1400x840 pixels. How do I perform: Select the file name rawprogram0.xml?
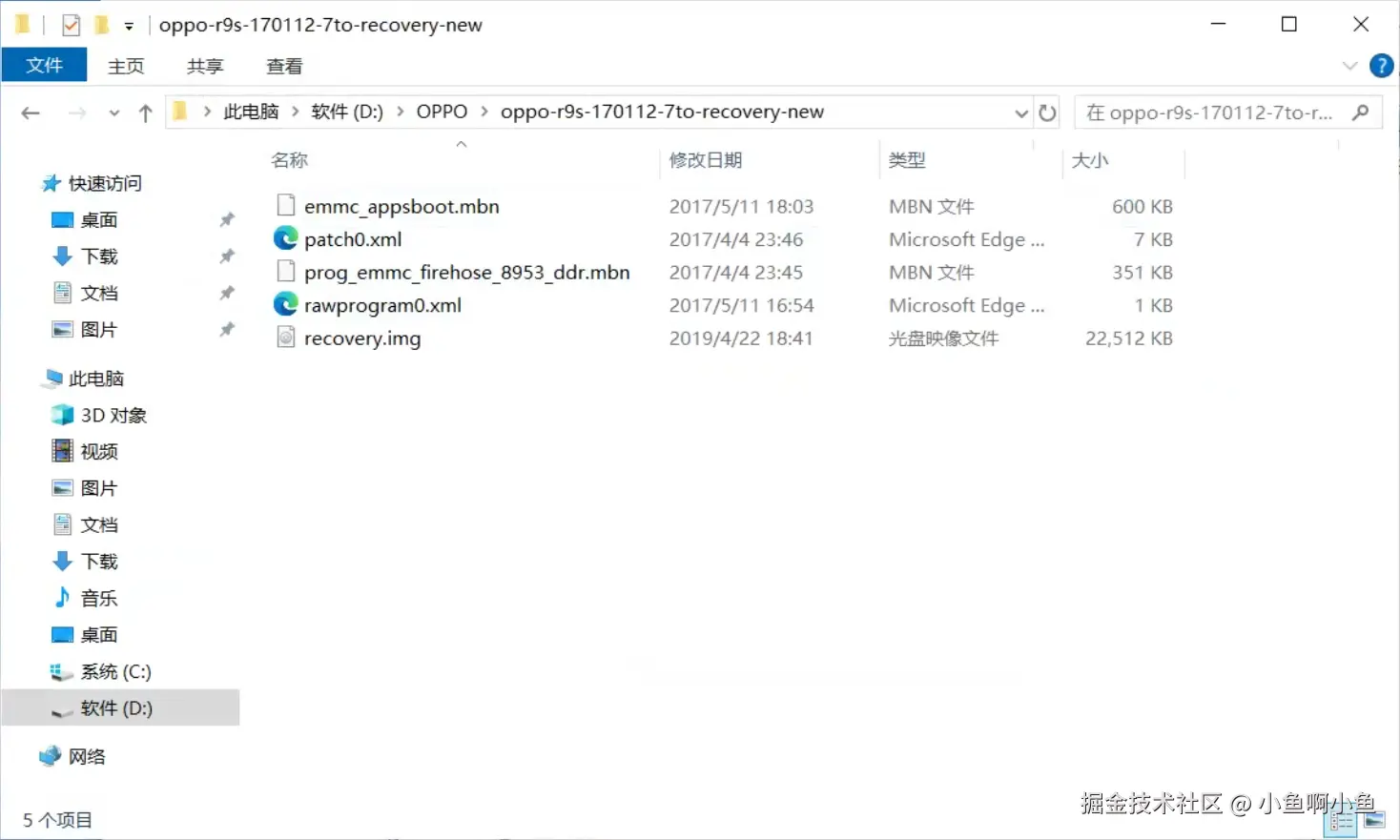[x=382, y=305]
